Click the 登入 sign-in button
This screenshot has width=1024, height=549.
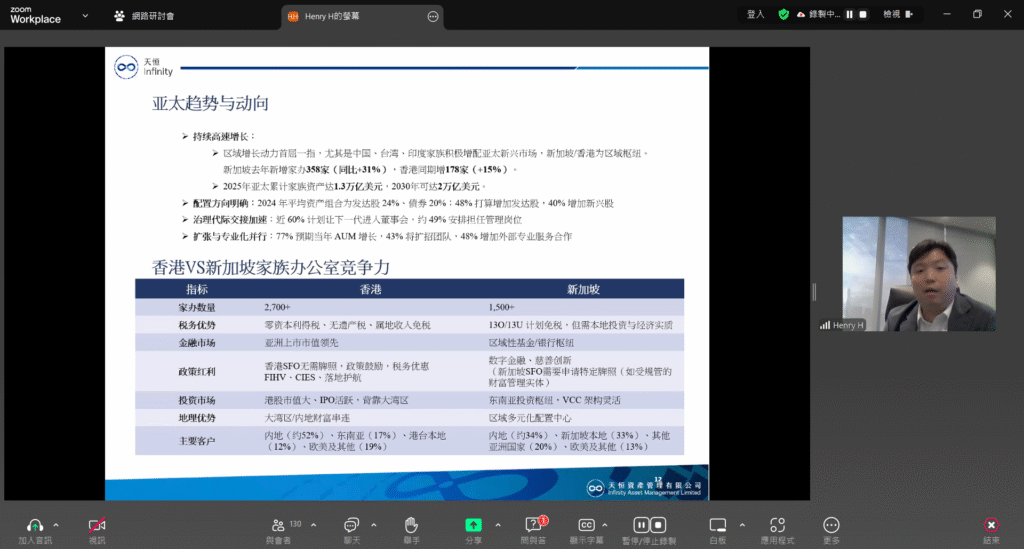755,14
